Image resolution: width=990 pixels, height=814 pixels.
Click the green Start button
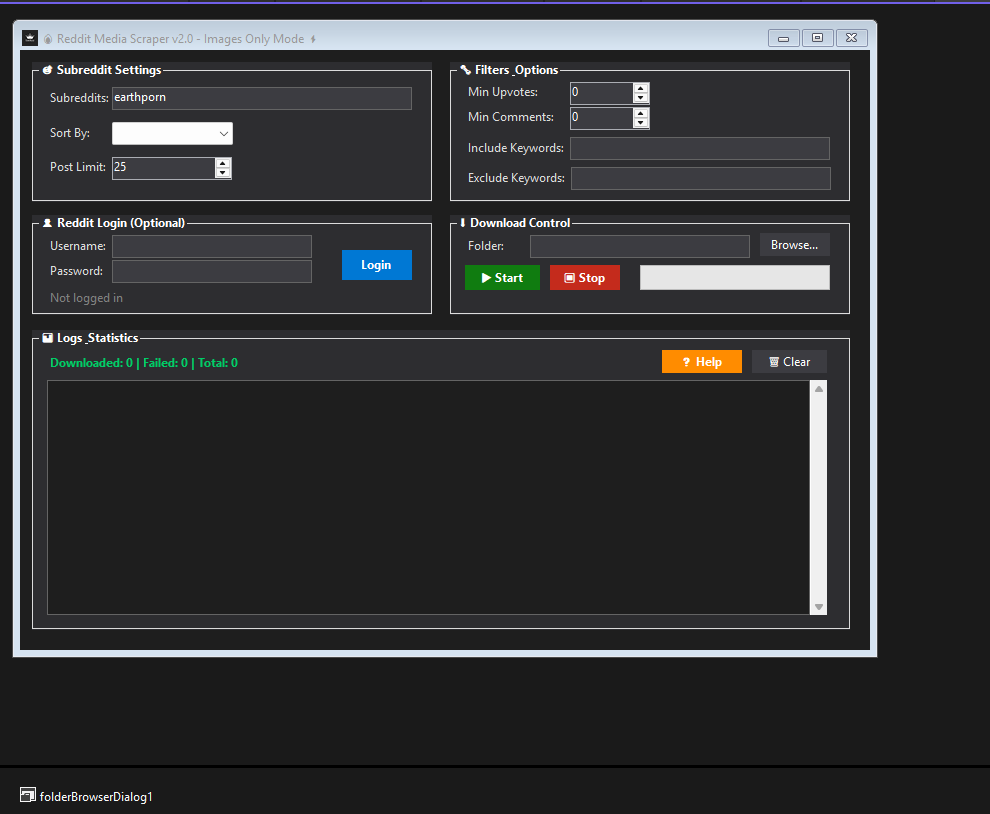pyautogui.click(x=502, y=278)
